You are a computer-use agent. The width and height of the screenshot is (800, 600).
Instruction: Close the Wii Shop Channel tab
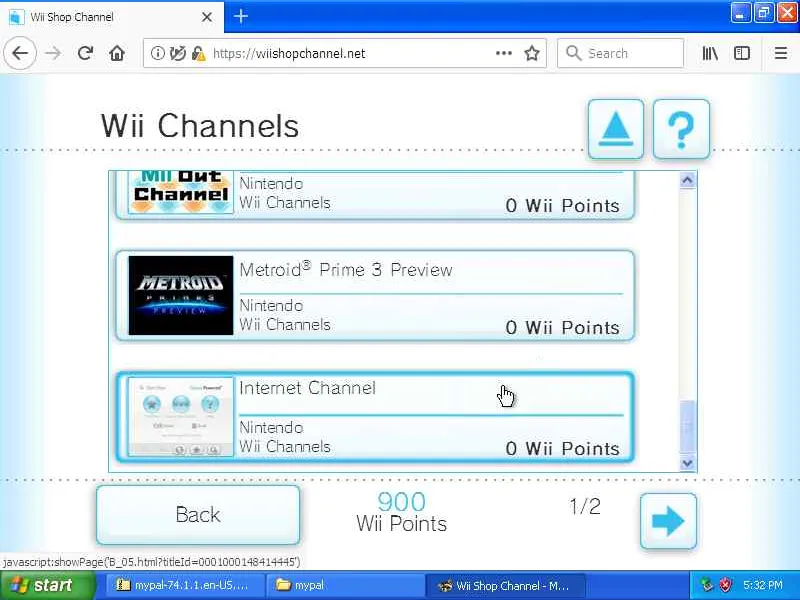click(x=207, y=17)
